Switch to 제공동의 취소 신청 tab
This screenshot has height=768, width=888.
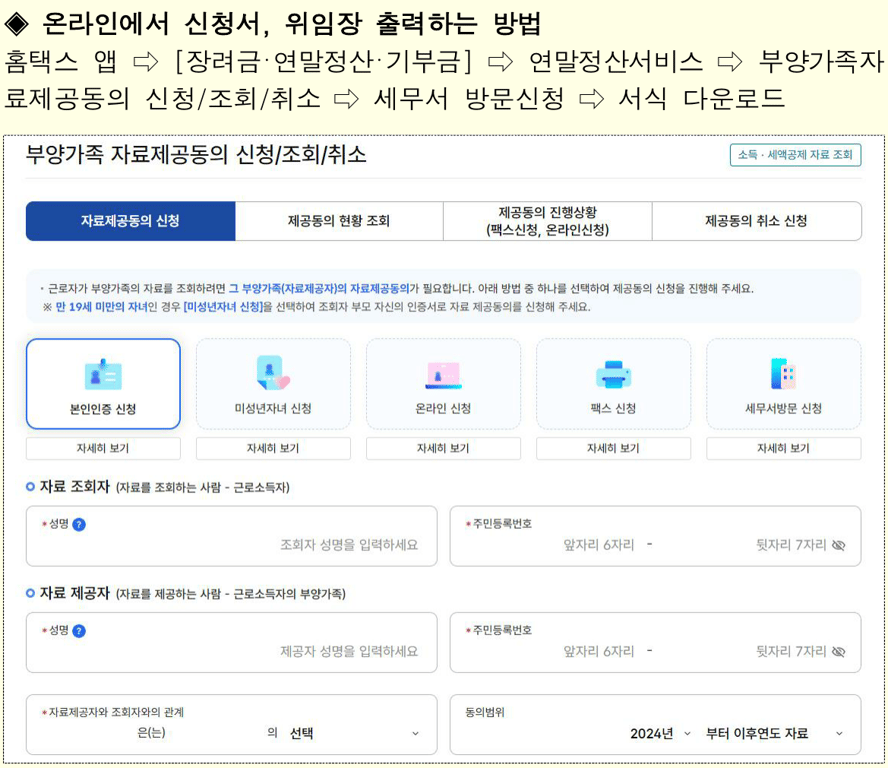click(757, 221)
